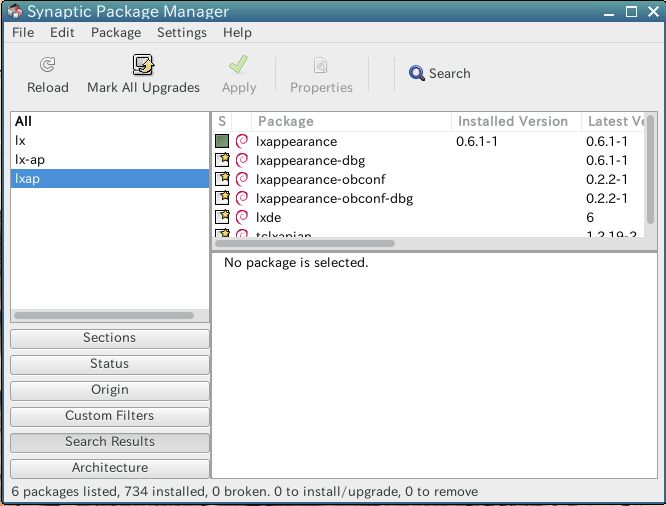
Task: Toggle the status box of lxappearance-obconf-dbg
Action: 222,198
